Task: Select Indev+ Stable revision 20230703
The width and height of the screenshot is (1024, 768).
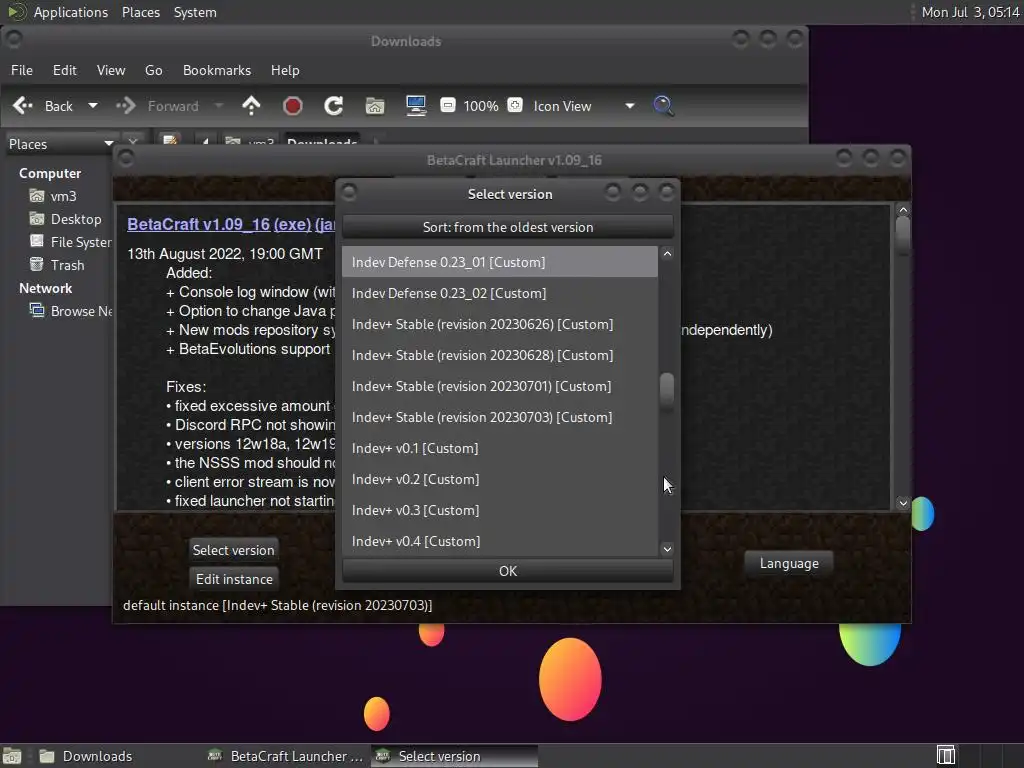Action: 500,417
